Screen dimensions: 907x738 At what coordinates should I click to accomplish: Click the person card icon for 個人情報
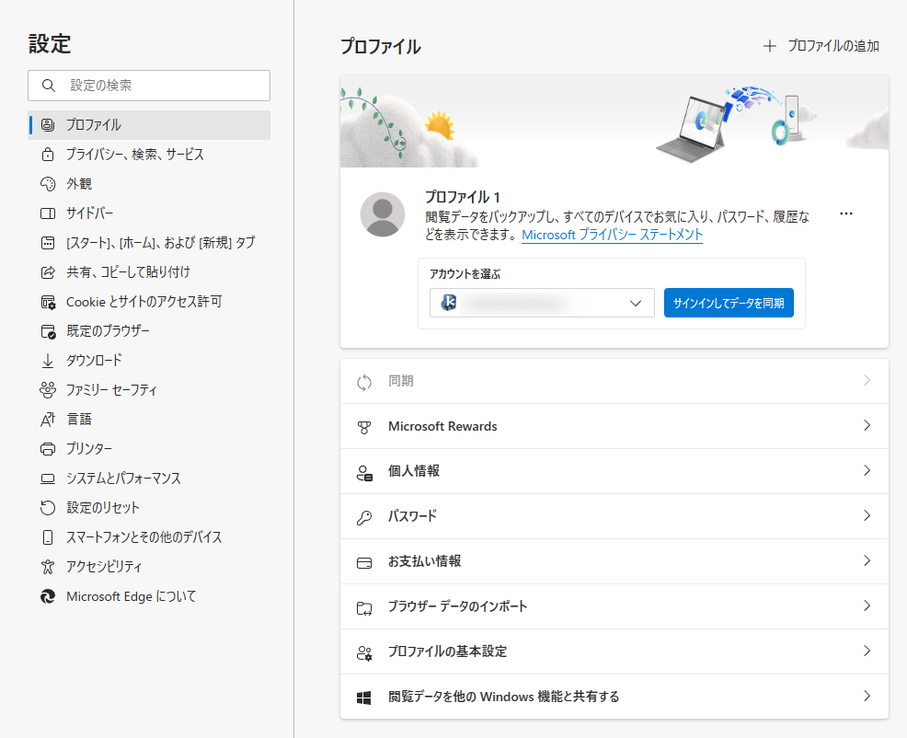pos(364,472)
